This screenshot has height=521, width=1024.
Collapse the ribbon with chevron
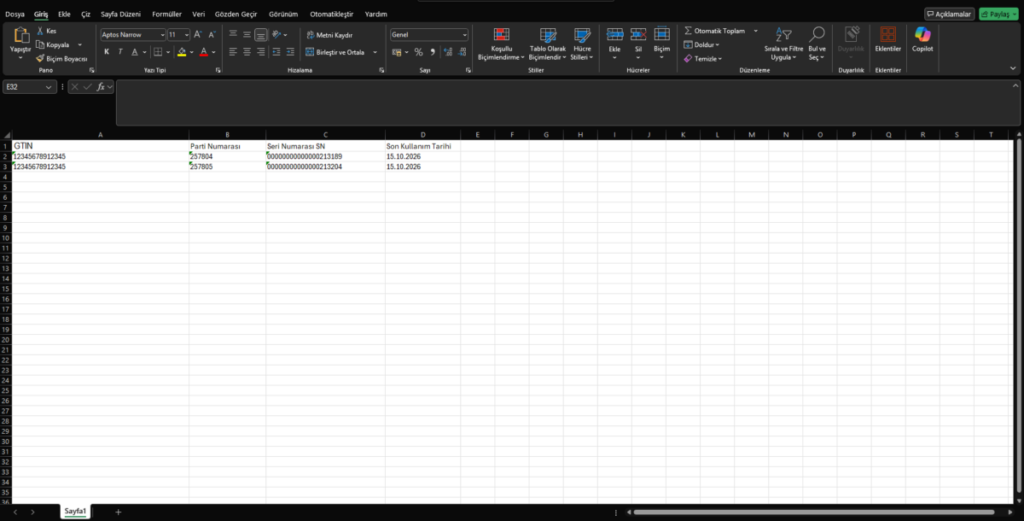1013,68
